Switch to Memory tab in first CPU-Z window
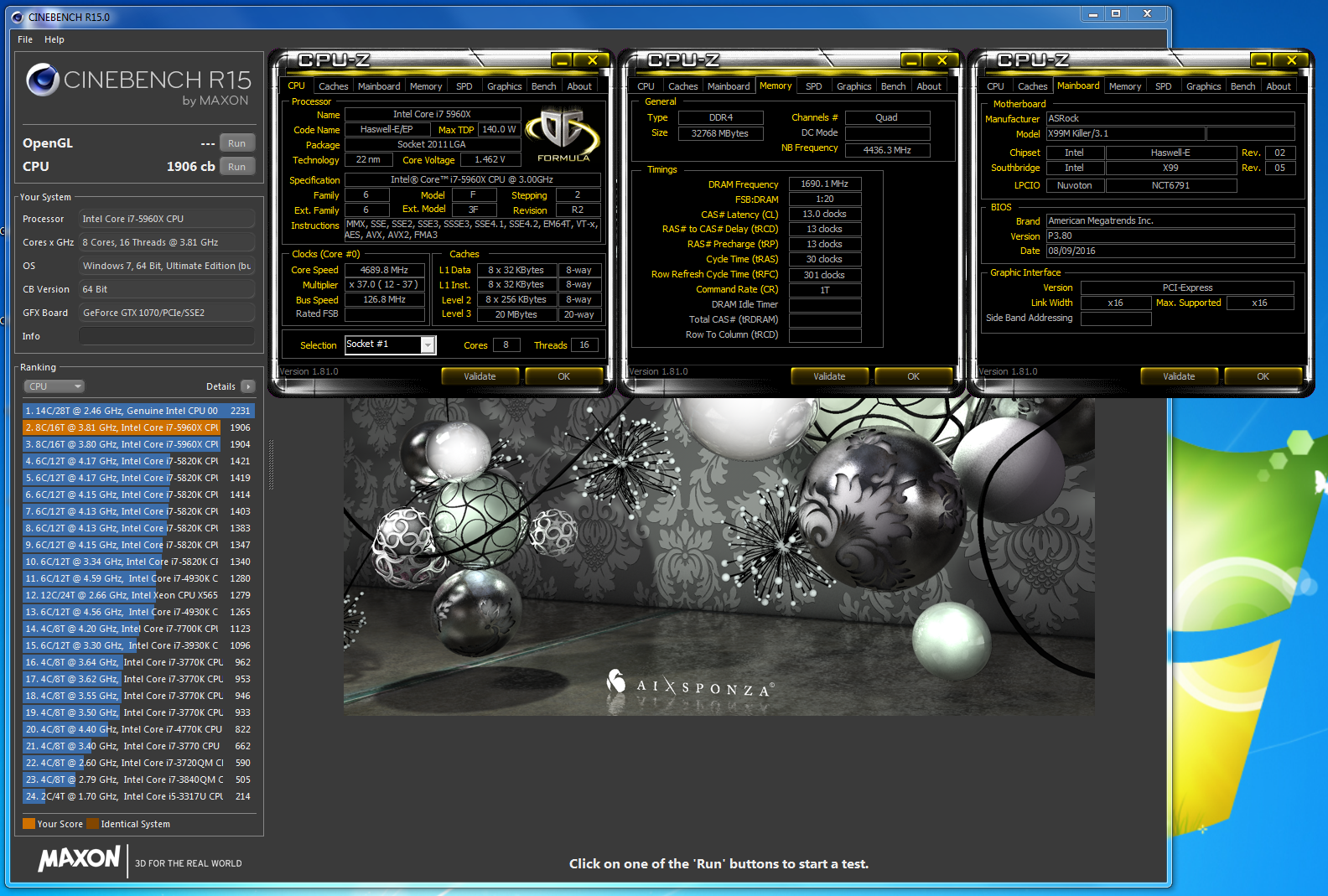Viewport: 1328px width, 896px height. click(x=426, y=86)
